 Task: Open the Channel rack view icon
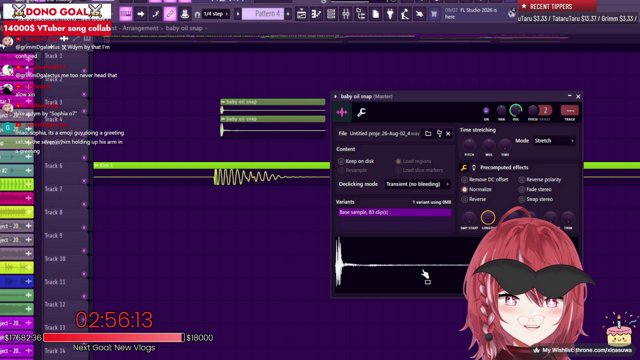(x=331, y=14)
